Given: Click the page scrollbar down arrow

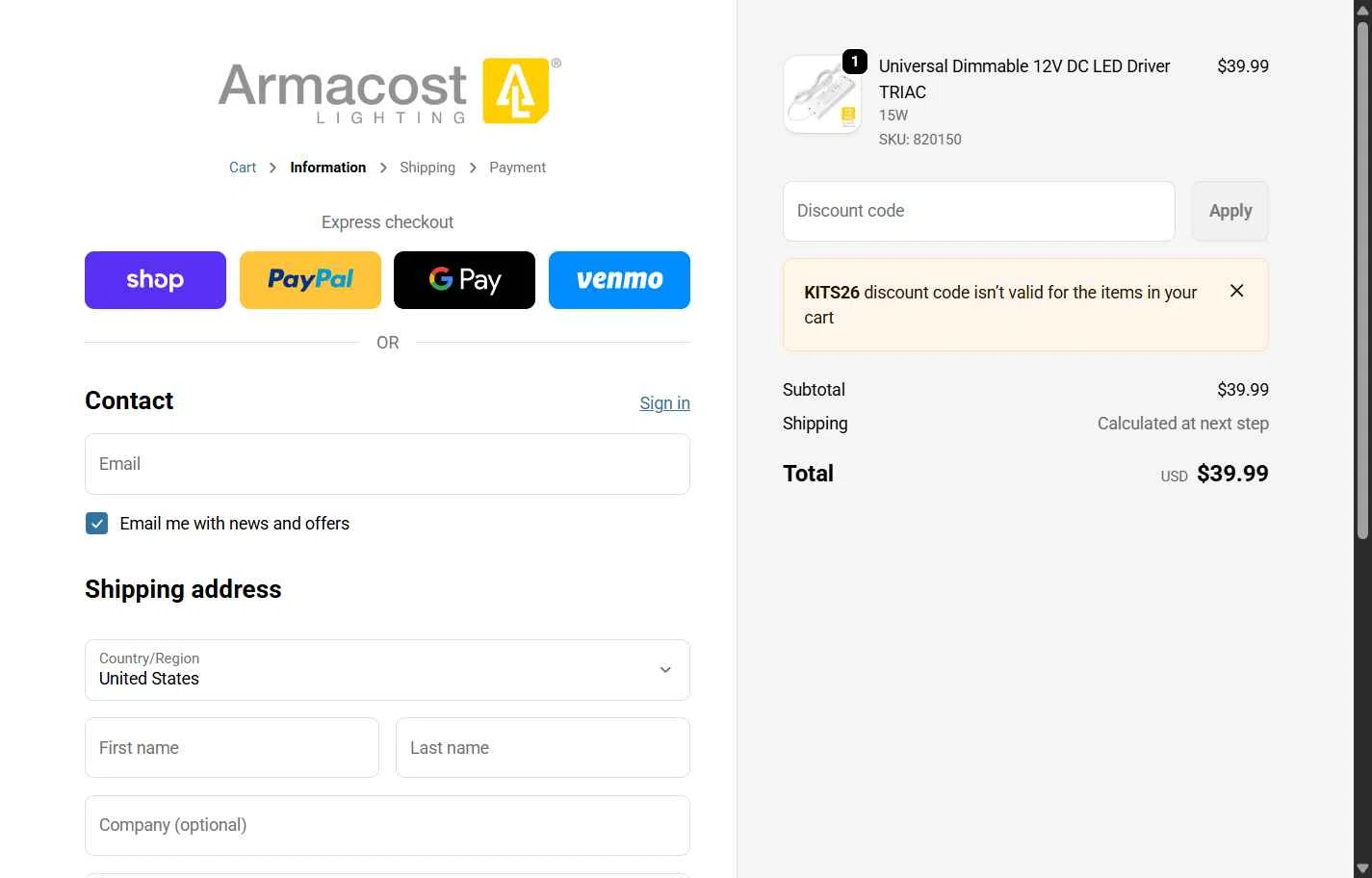Looking at the screenshot, I should click(x=1362, y=869).
